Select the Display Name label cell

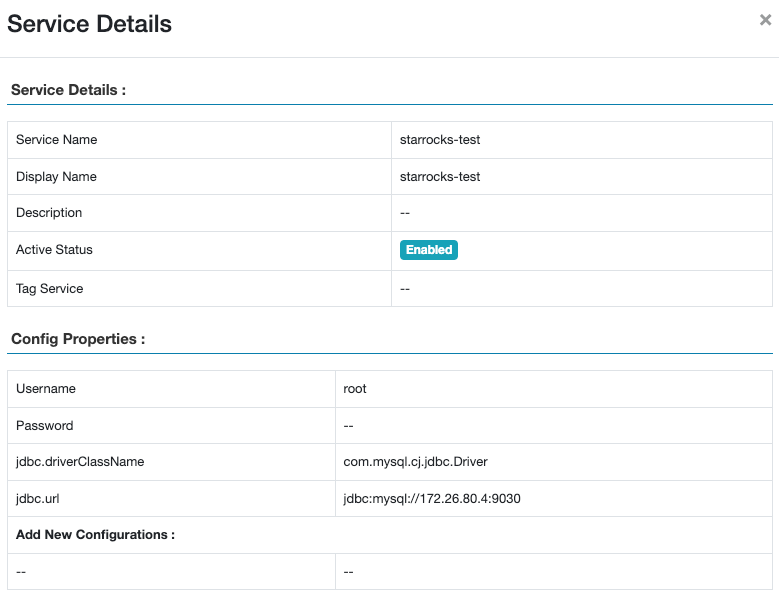click(56, 177)
